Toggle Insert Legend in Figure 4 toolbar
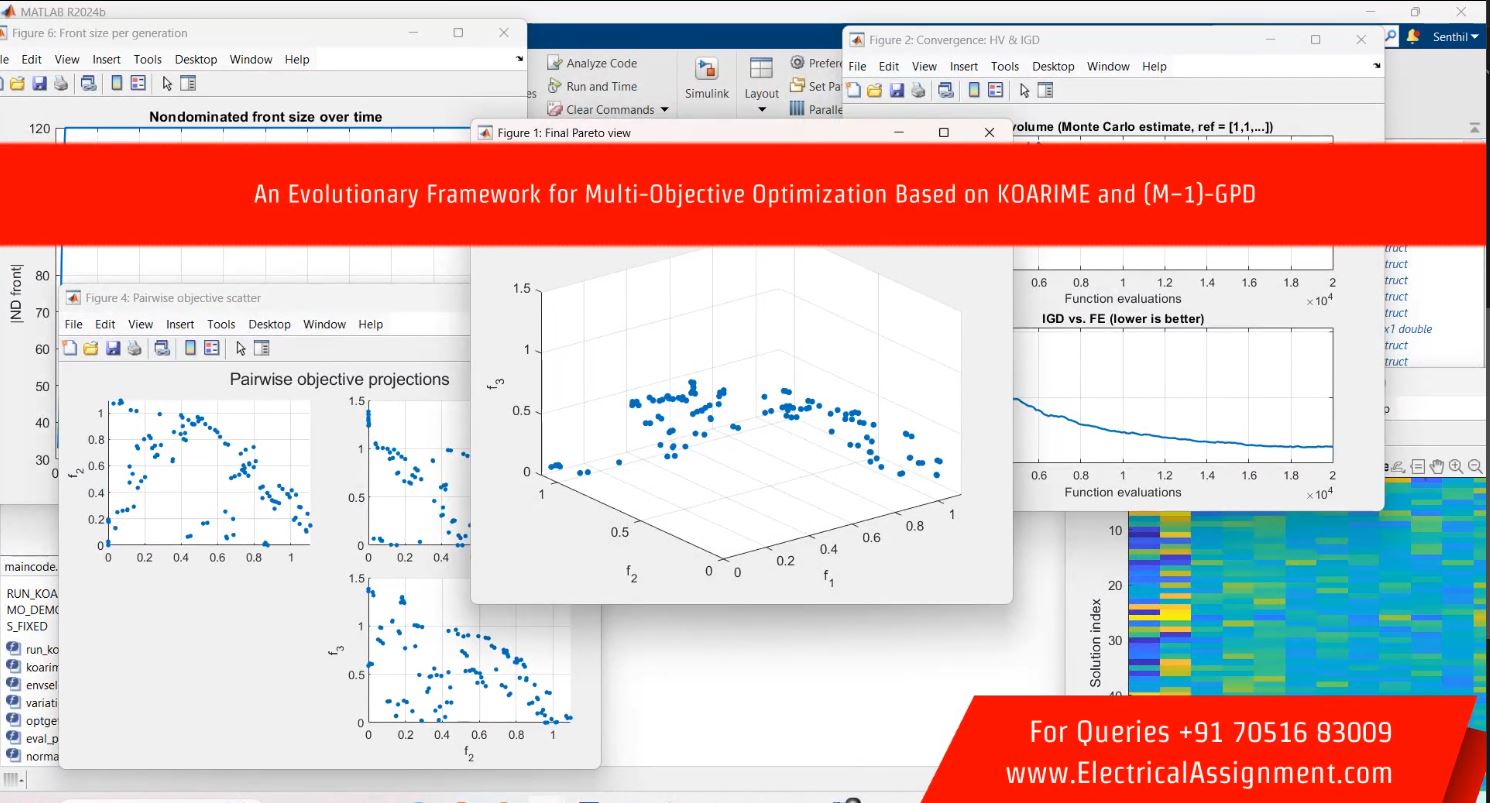This screenshot has height=803, width=1490. 212,348
